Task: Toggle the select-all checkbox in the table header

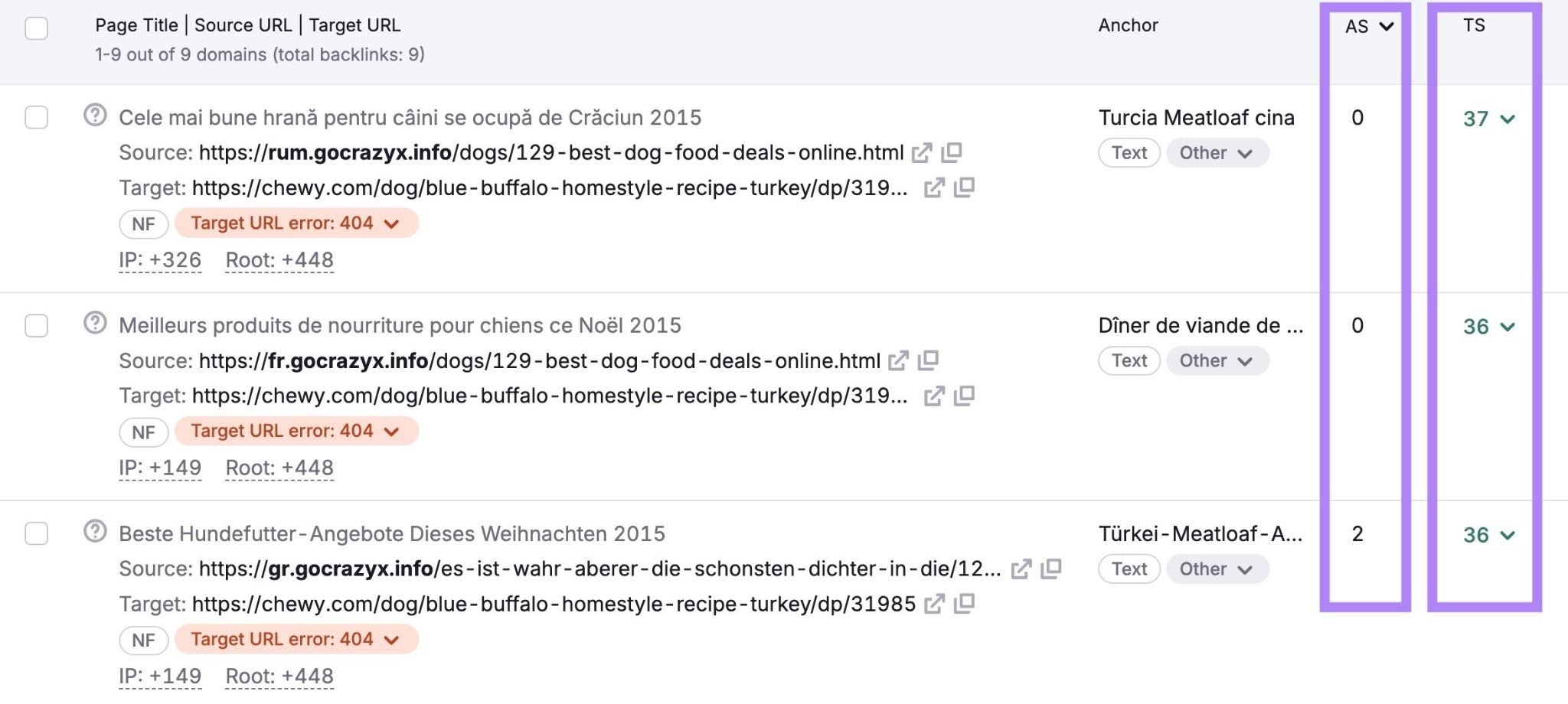Action: 34,27
